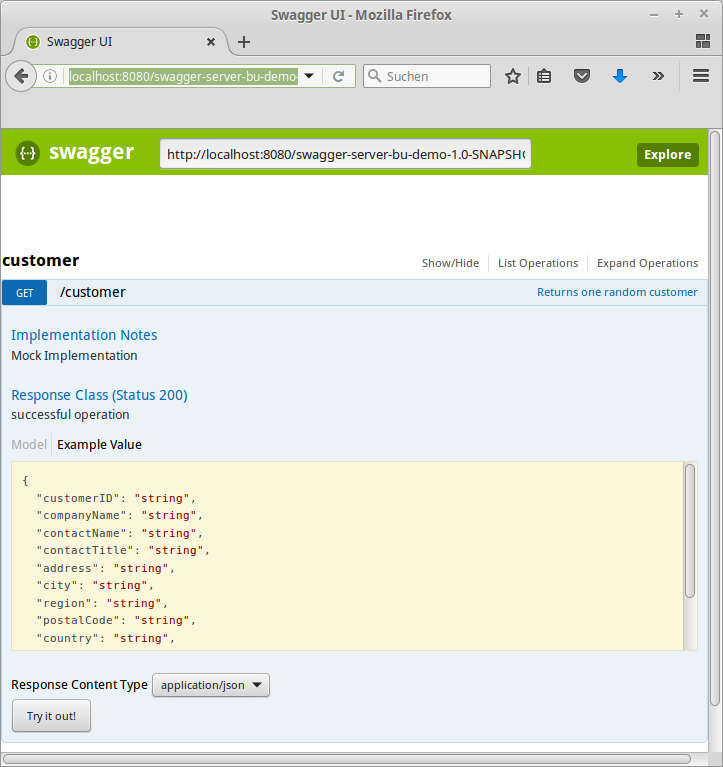Click the customer section heading
Image resolution: width=723 pixels, height=767 pixels.
(x=41, y=260)
